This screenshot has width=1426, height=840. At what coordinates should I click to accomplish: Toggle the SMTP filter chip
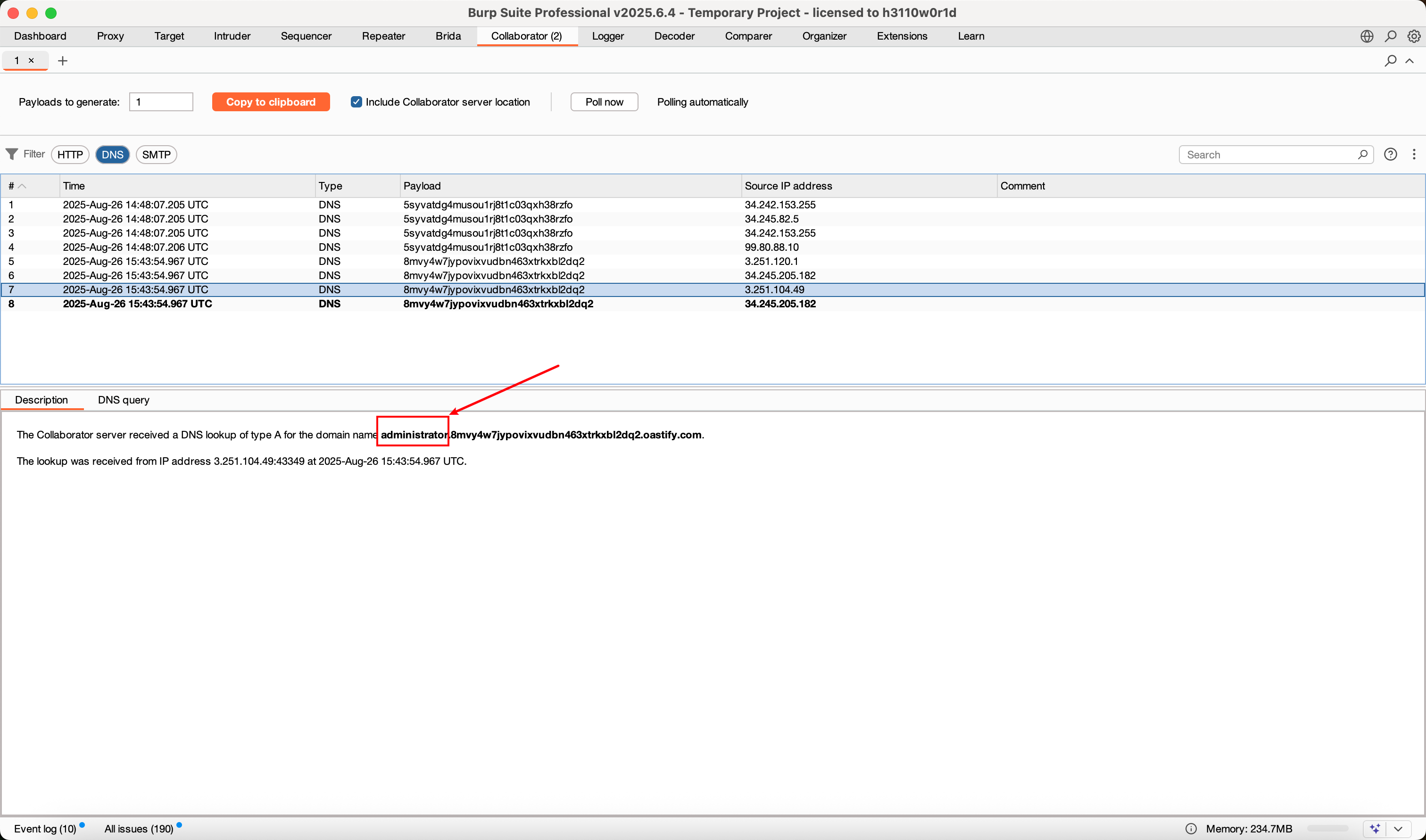[x=156, y=155]
